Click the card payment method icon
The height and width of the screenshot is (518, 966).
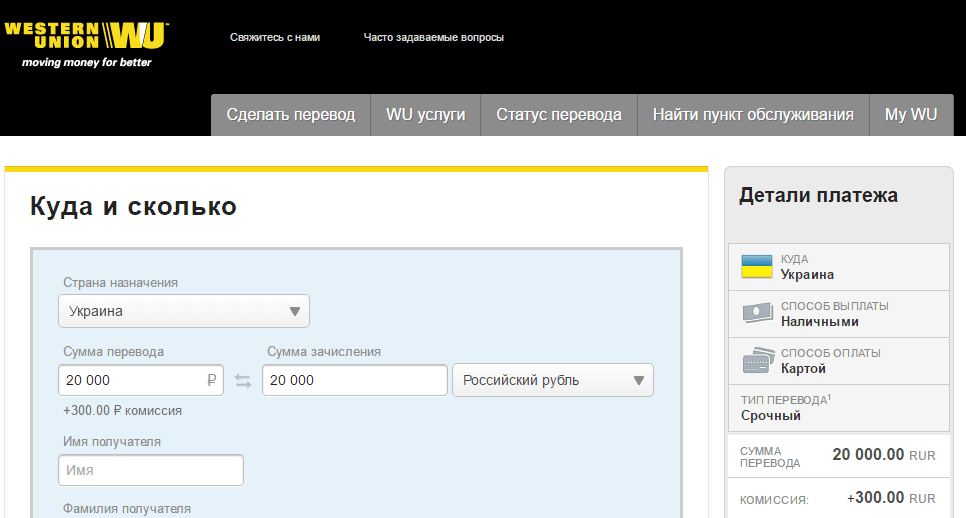pos(757,360)
